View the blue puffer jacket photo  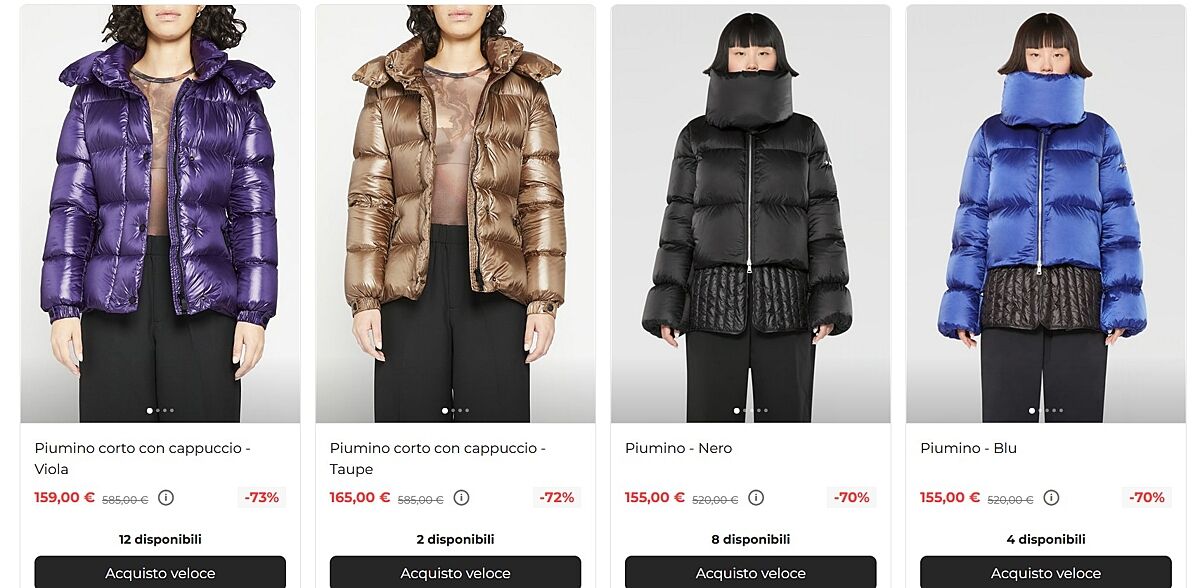point(1046,214)
